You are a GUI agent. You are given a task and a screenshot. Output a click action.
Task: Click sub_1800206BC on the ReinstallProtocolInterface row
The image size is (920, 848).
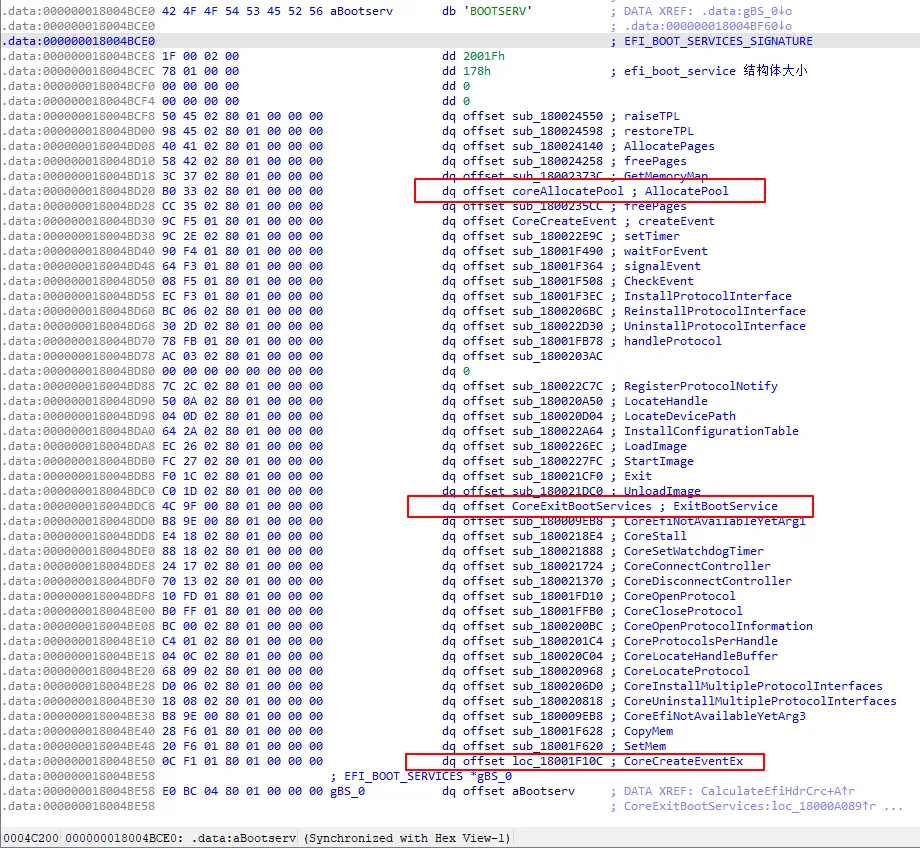tap(557, 311)
